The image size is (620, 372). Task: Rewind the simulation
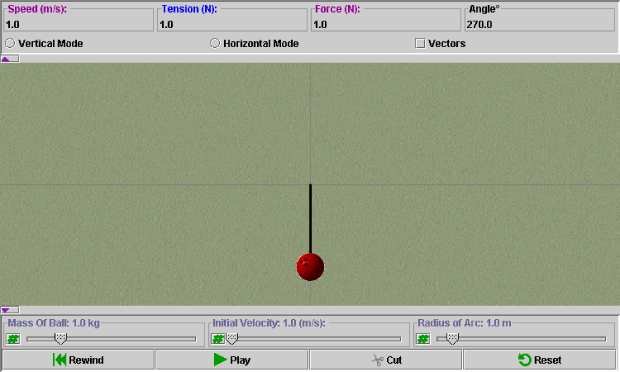click(78, 360)
